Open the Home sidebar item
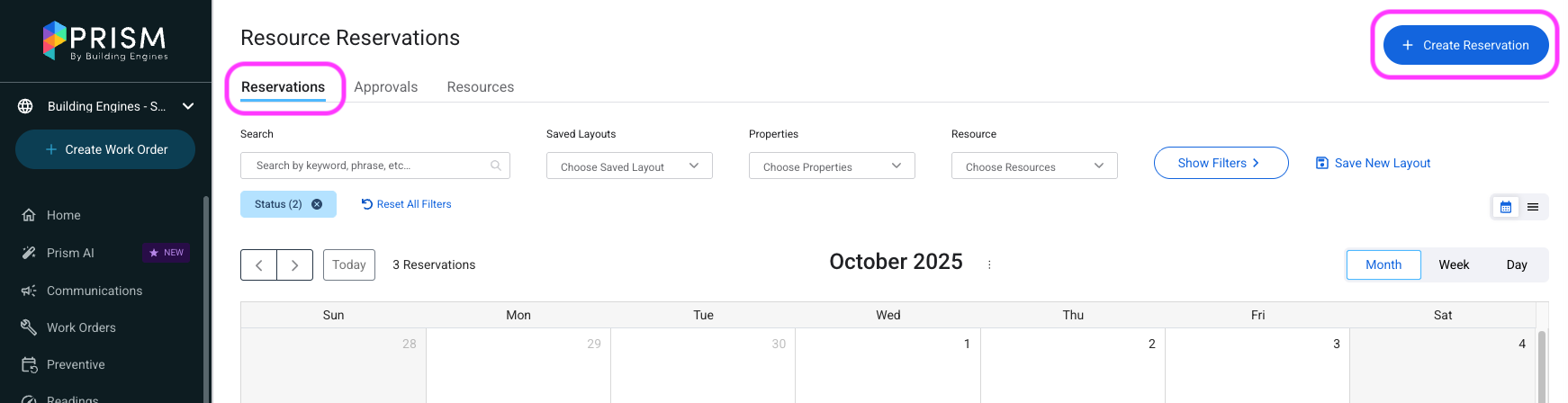The height and width of the screenshot is (403, 1568). click(x=63, y=215)
